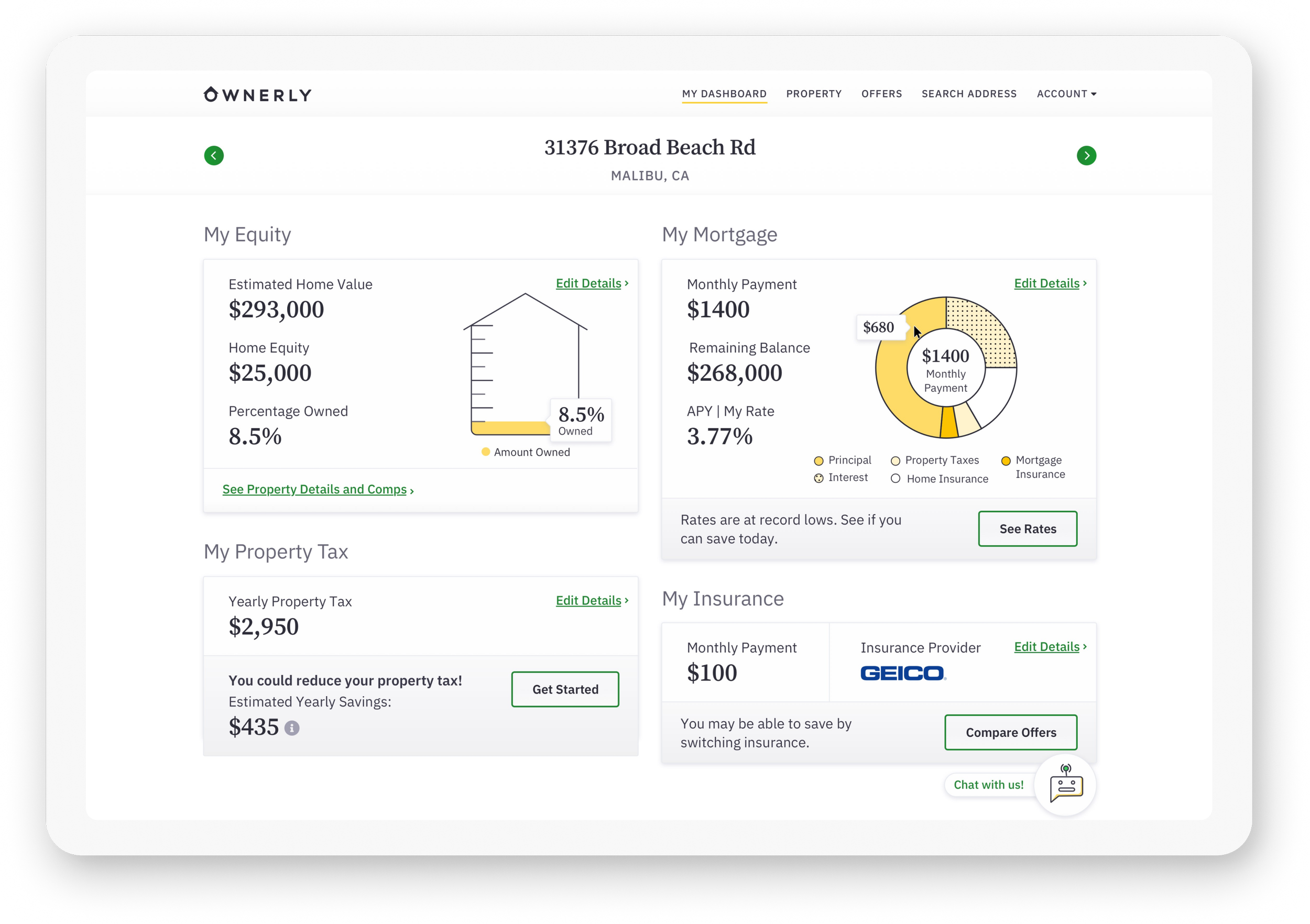Screen dimensions: 1310x924
Task: Click the $1400 Monthly Payment donut center
Action: (x=945, y=368)
